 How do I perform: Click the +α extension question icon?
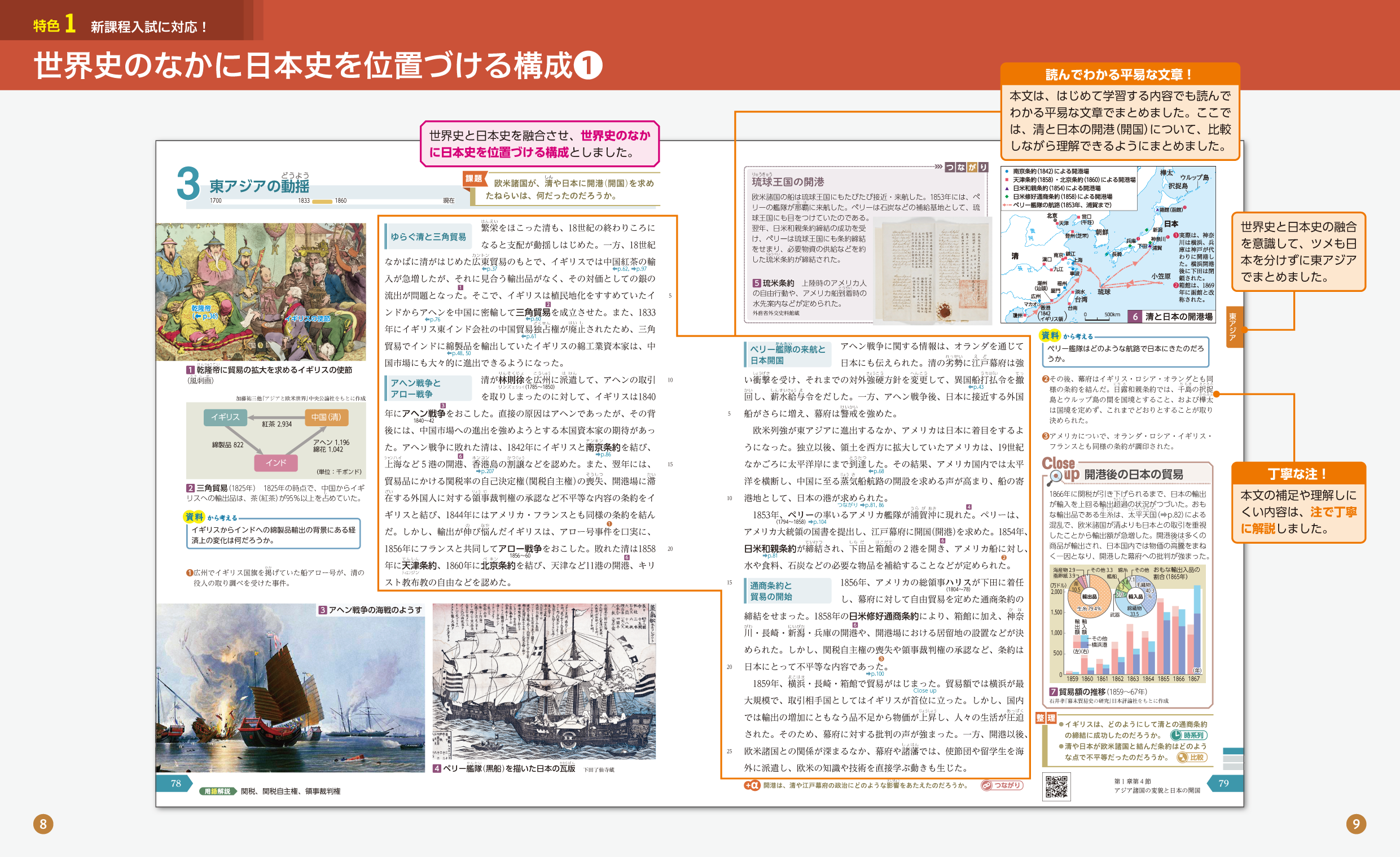tap(752, 785)
